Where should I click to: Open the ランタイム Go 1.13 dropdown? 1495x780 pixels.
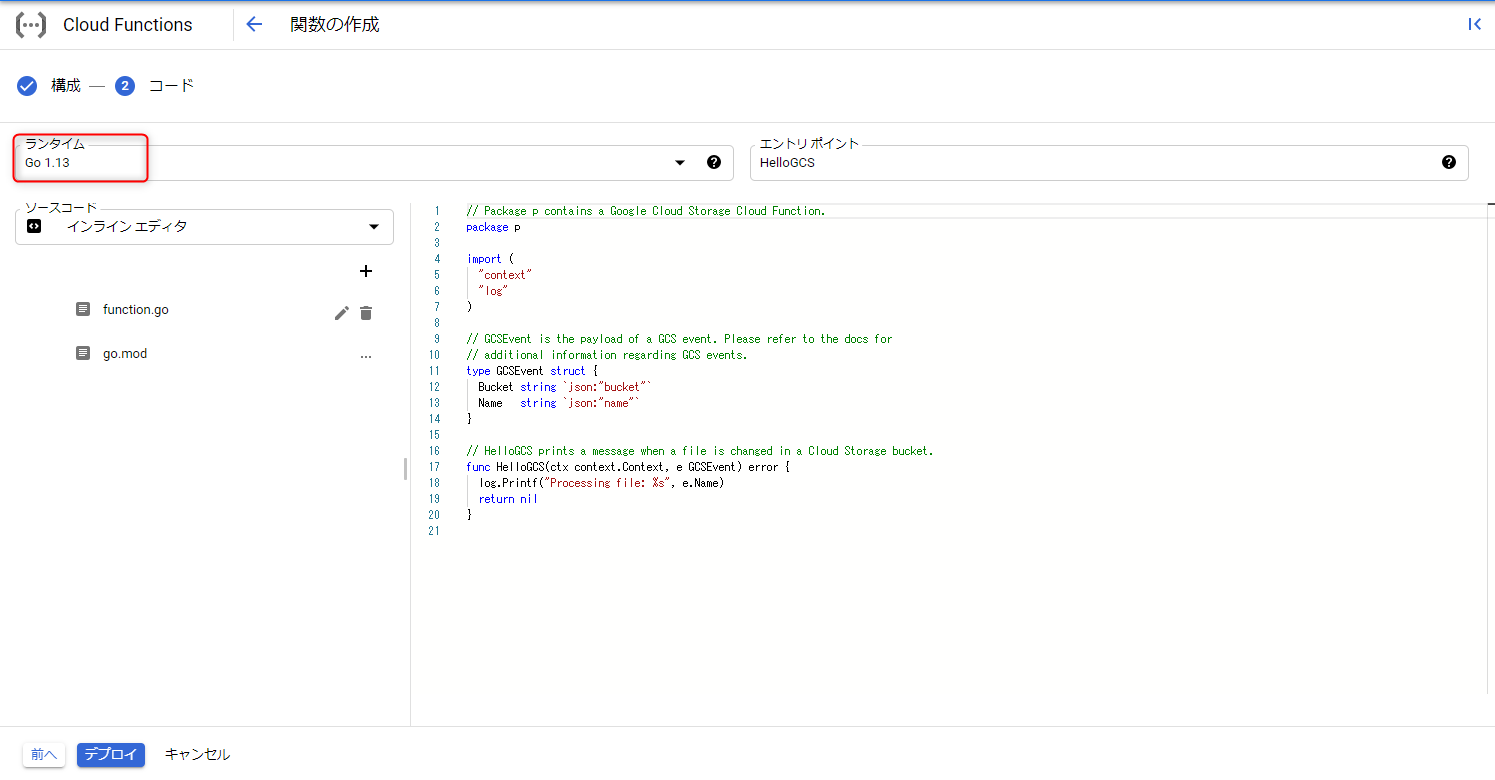tap(374, 163)
